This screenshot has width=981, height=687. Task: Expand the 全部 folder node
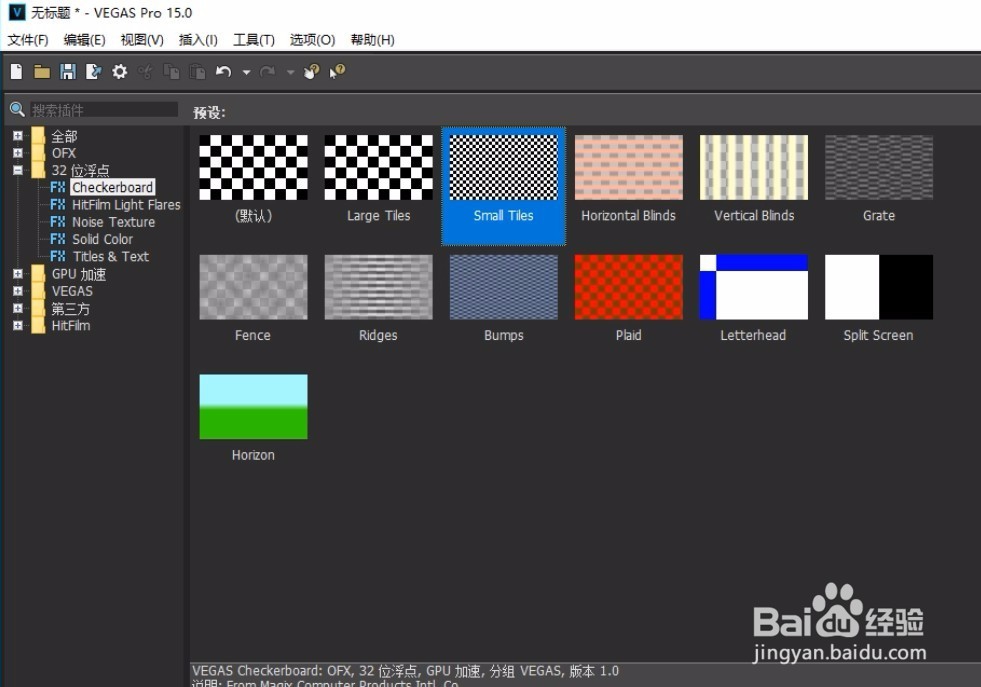click(18, 136)
